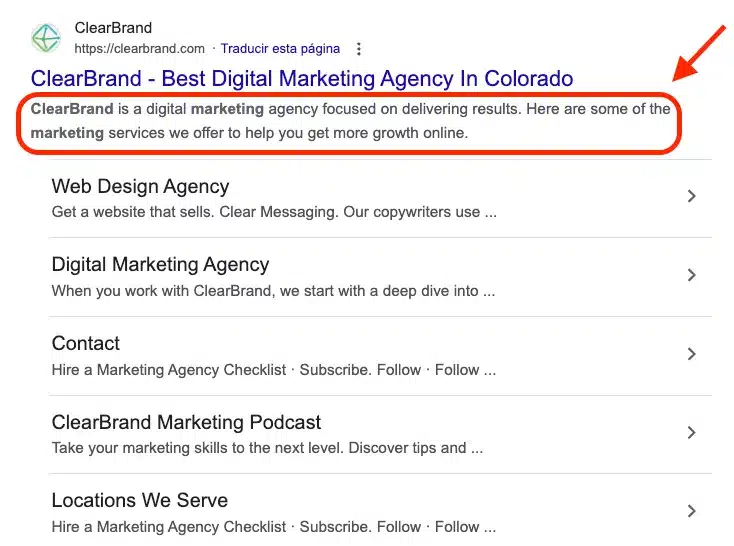The height and width of the screenshot is (546, 734).
Task: Click the ClearBrand site name above URL
Action: point(113,28)
